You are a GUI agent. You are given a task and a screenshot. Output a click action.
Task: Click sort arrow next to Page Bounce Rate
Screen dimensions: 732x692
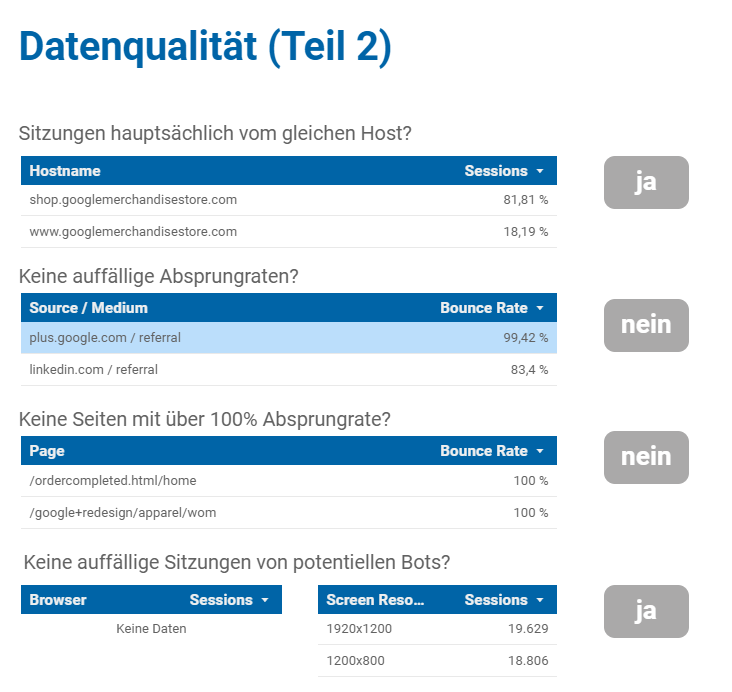[x=540, y=451]
